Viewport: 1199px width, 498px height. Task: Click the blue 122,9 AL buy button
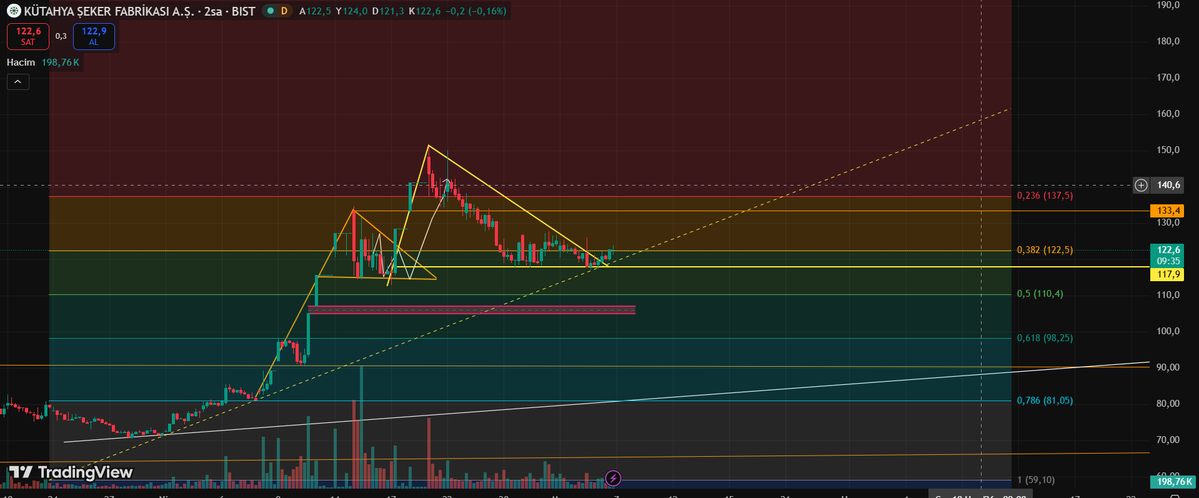pyautogui.click(x=94, y=36)
